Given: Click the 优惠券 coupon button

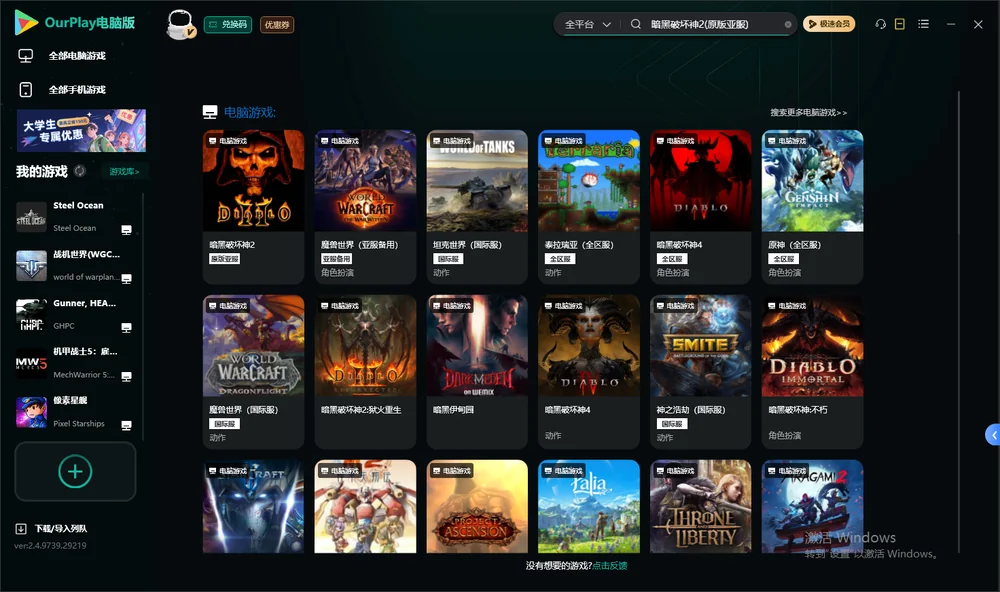Looking at the screenshot, I should click(x=277, y=25).
